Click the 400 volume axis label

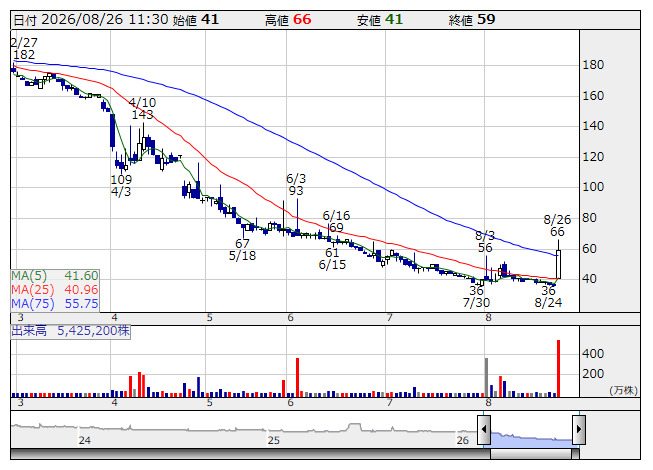[593, 354]
